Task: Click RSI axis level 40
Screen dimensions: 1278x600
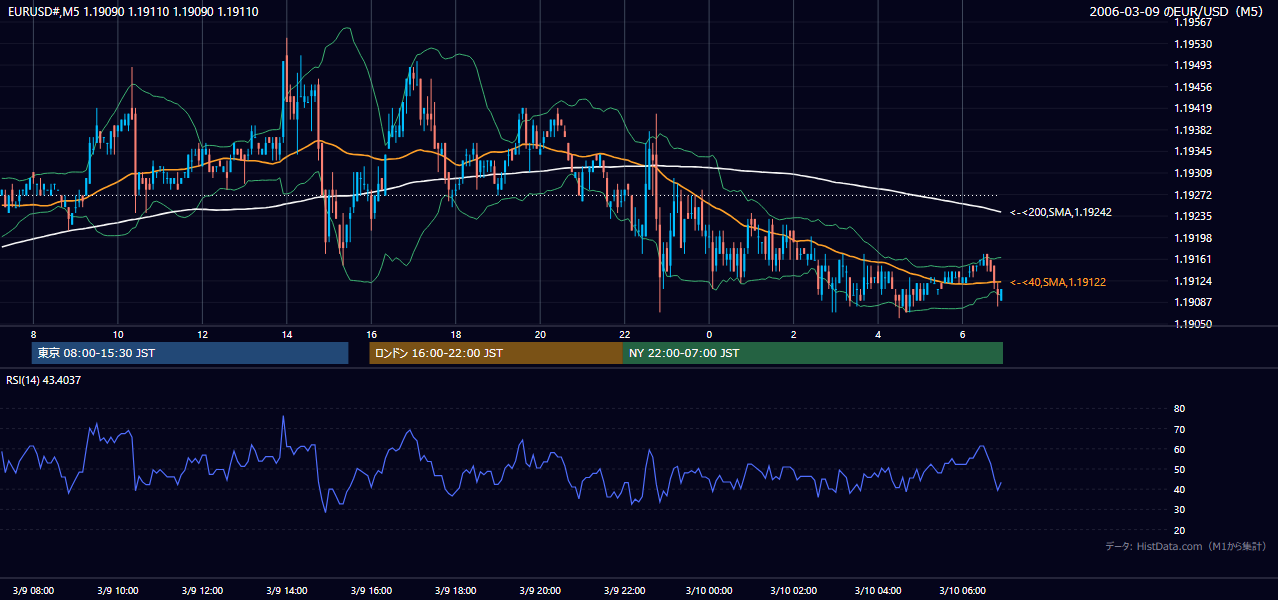Action: coord(1179,489)
